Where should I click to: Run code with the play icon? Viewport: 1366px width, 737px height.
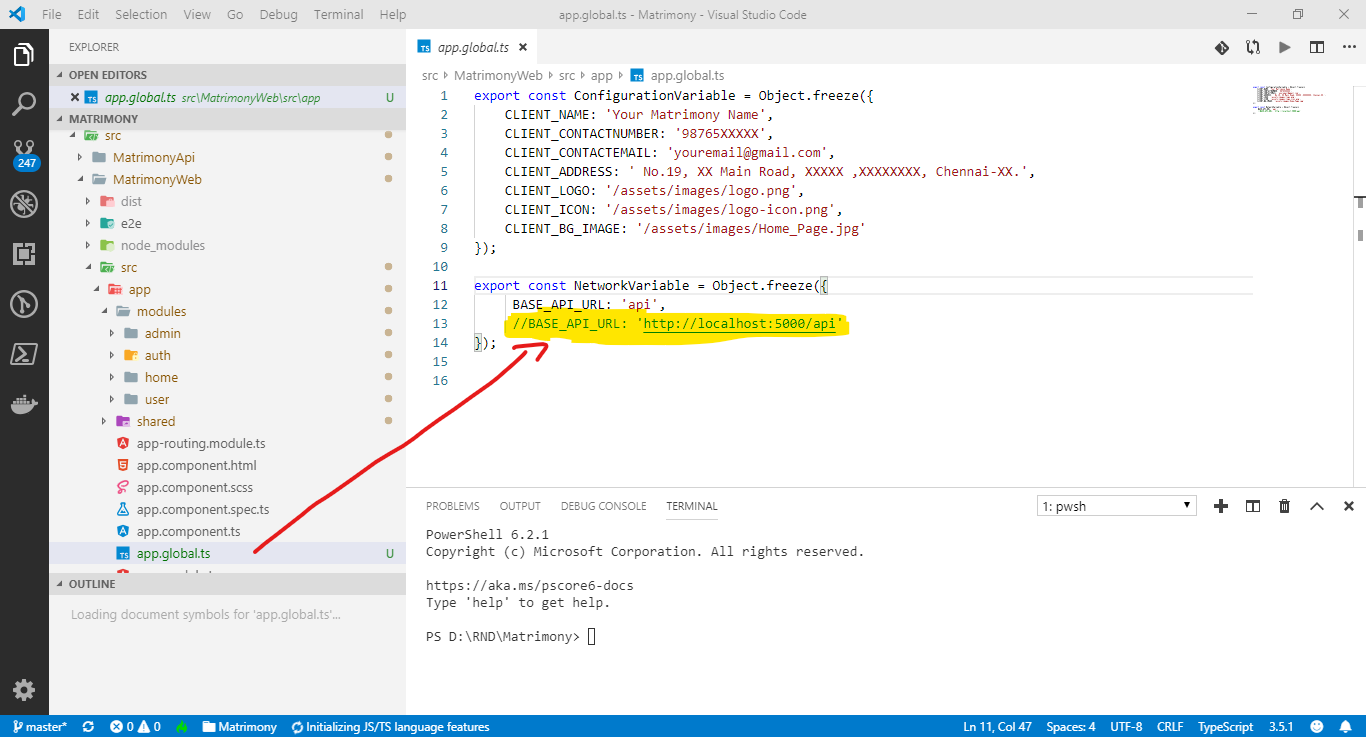point(1285,47)
